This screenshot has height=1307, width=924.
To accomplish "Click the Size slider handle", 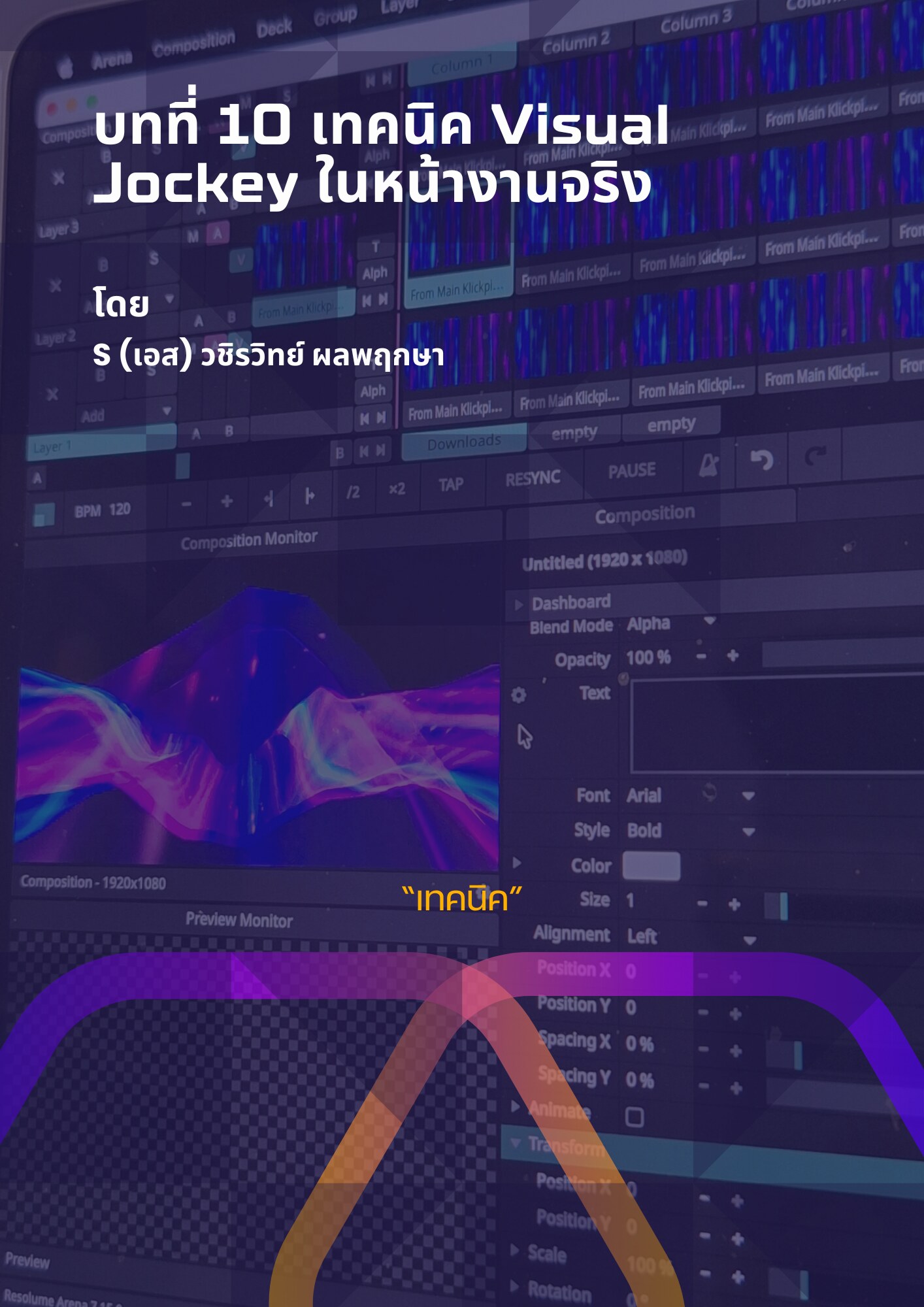I will coord(784,906).
